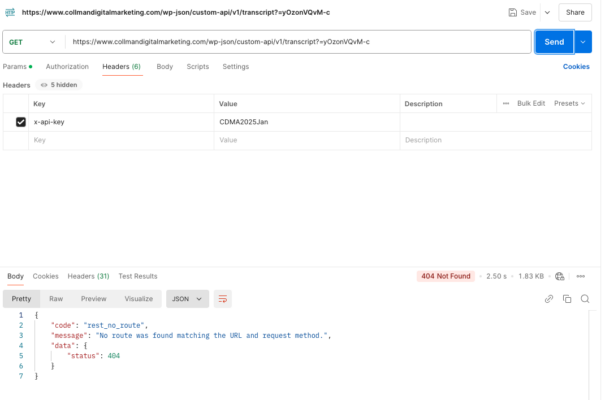This screenshot has height=400, width=605.
Task: Click the CDMA2025Jan value cell
Action: [307, 122]
